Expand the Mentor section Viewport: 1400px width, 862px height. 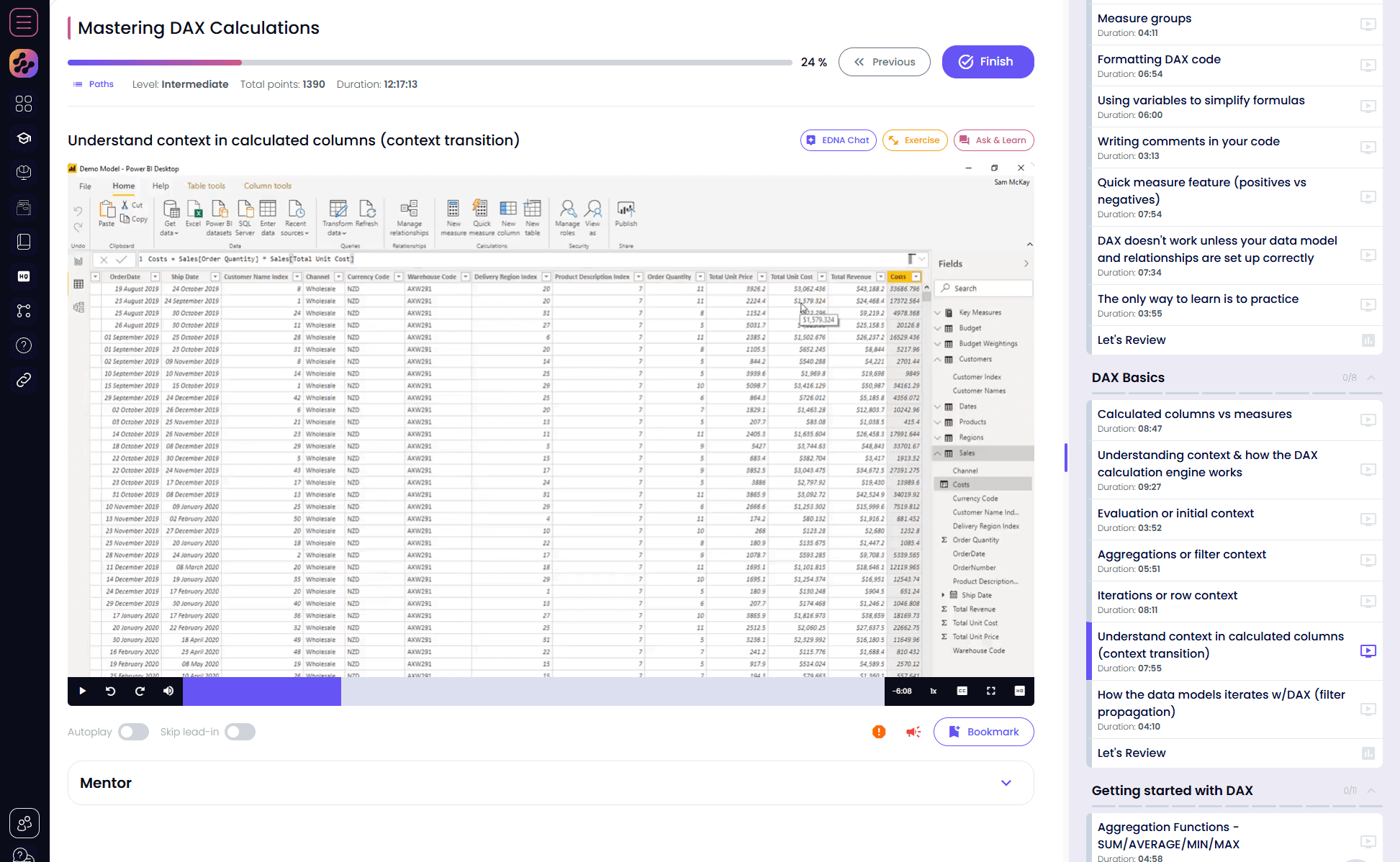(x=1006, y=783)
